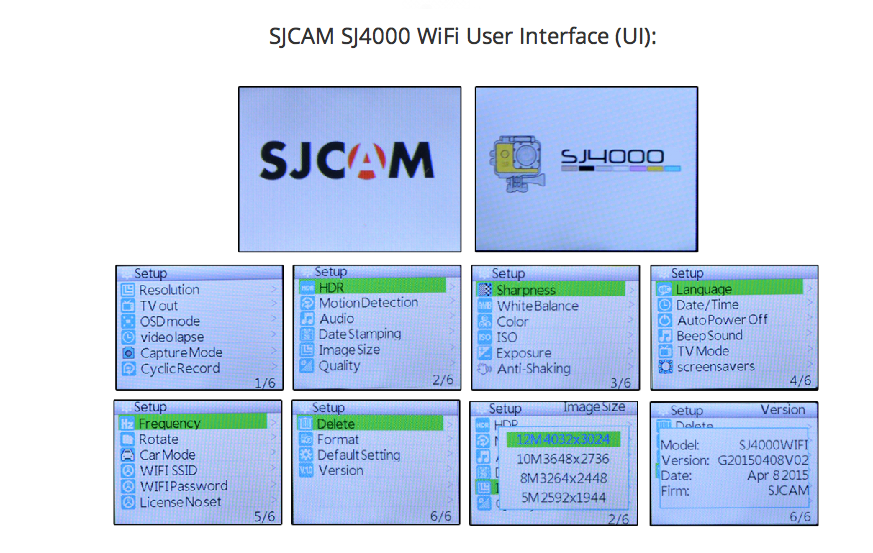Screen dimensions: 873x553
Task: Click the Car Mode car icon
Action: click(x=127, y=455)
